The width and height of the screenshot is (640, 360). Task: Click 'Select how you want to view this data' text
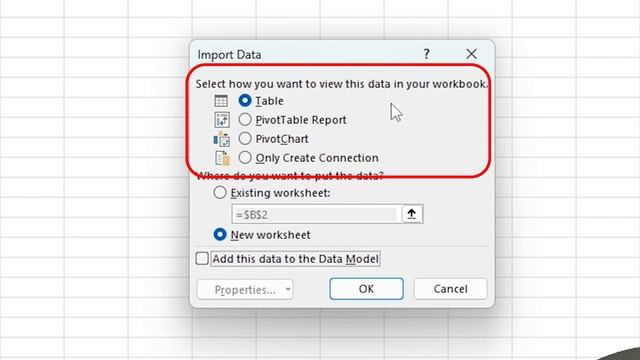pos(342,84)
